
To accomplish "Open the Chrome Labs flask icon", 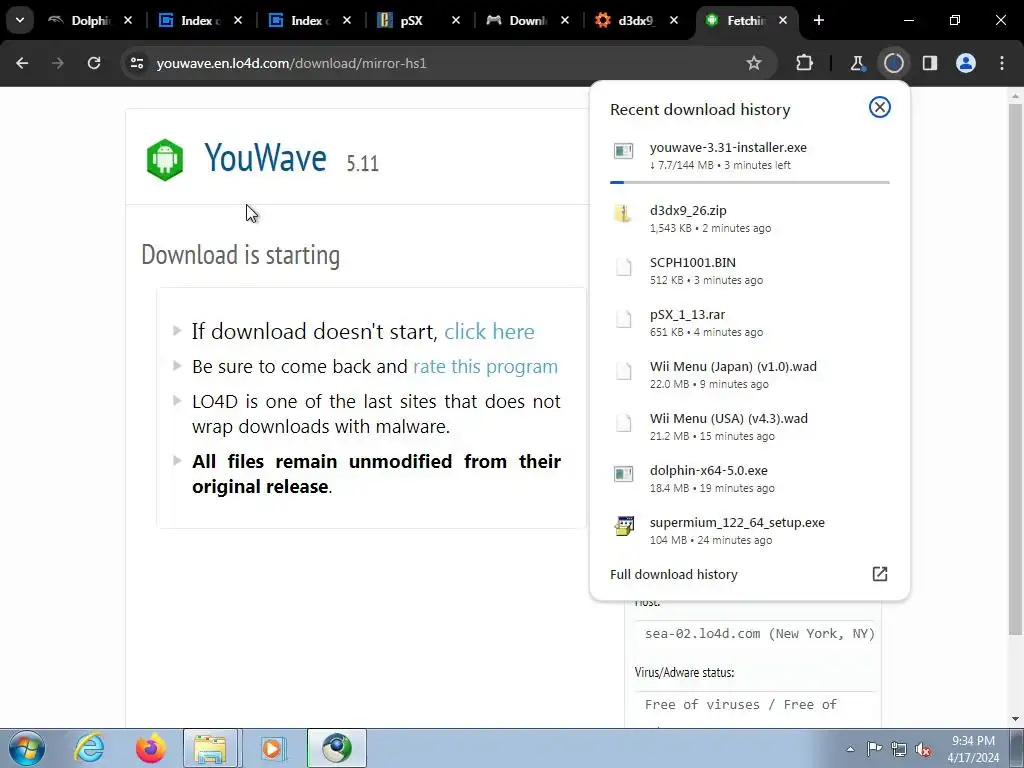I will (x=857, y=63).
